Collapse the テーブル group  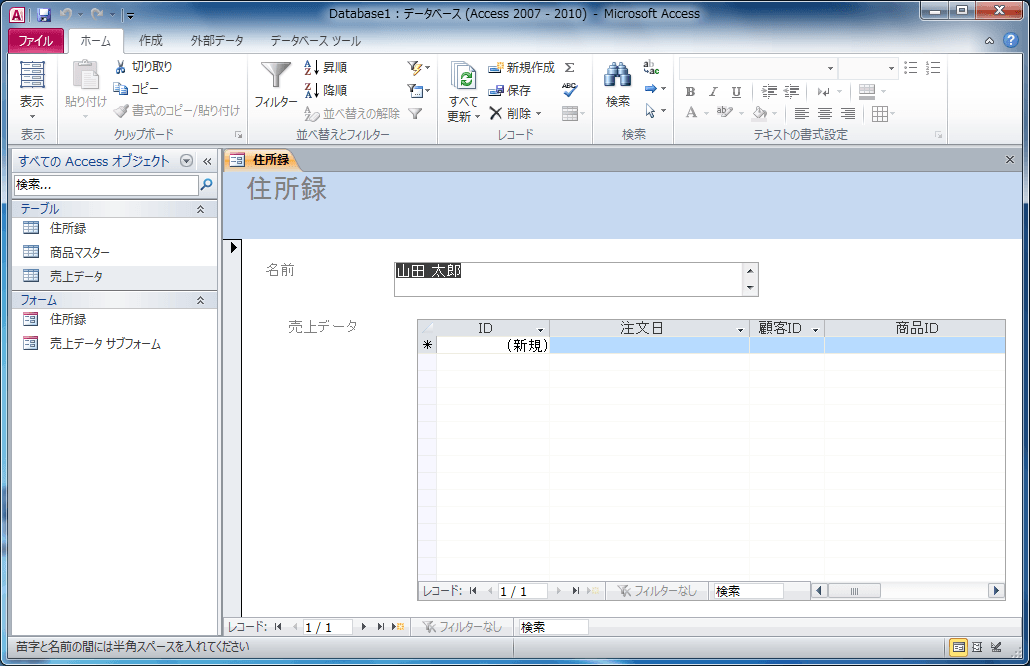point(200,209)
